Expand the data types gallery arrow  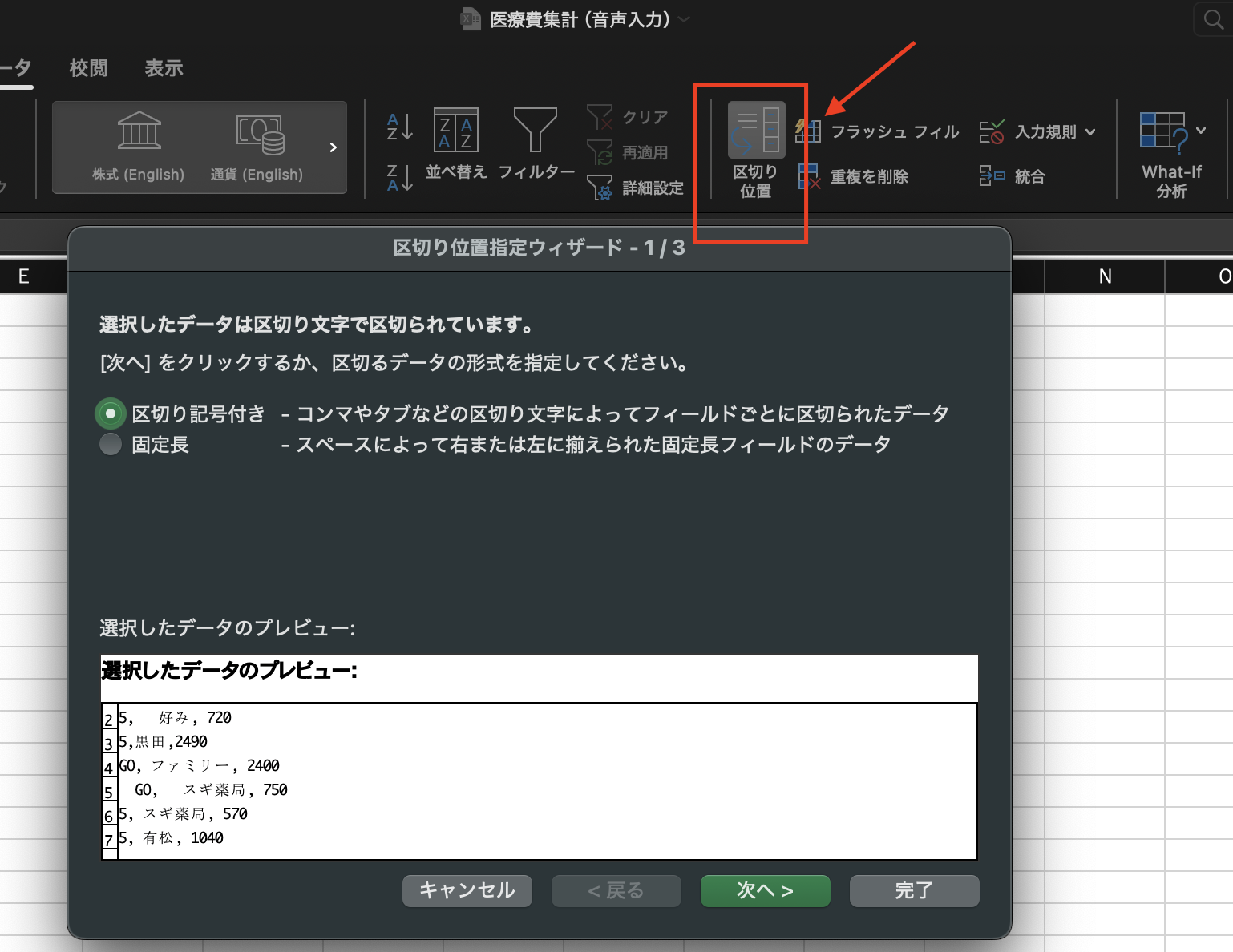333,147
